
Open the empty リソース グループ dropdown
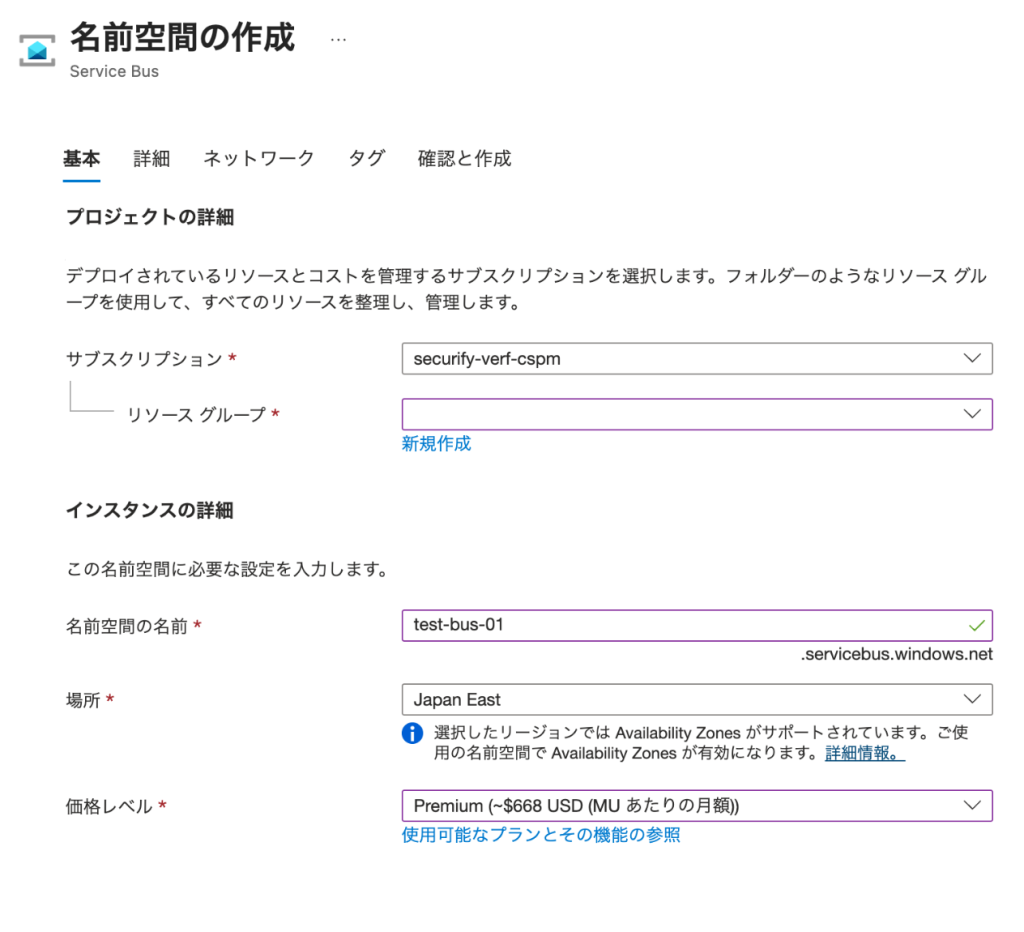(696, 414)
